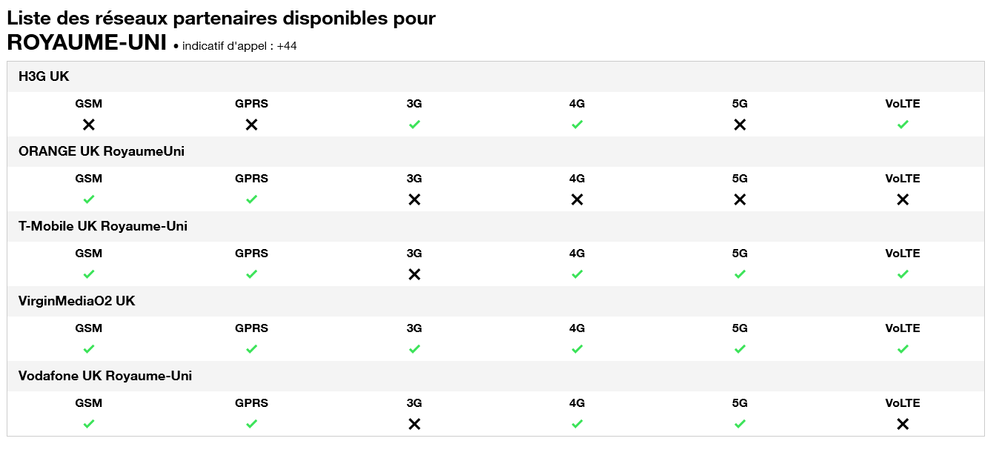Click the ORANGE UK 4G cross icon
The width and height of the screenshot is (999, 450).
point(577,200)
